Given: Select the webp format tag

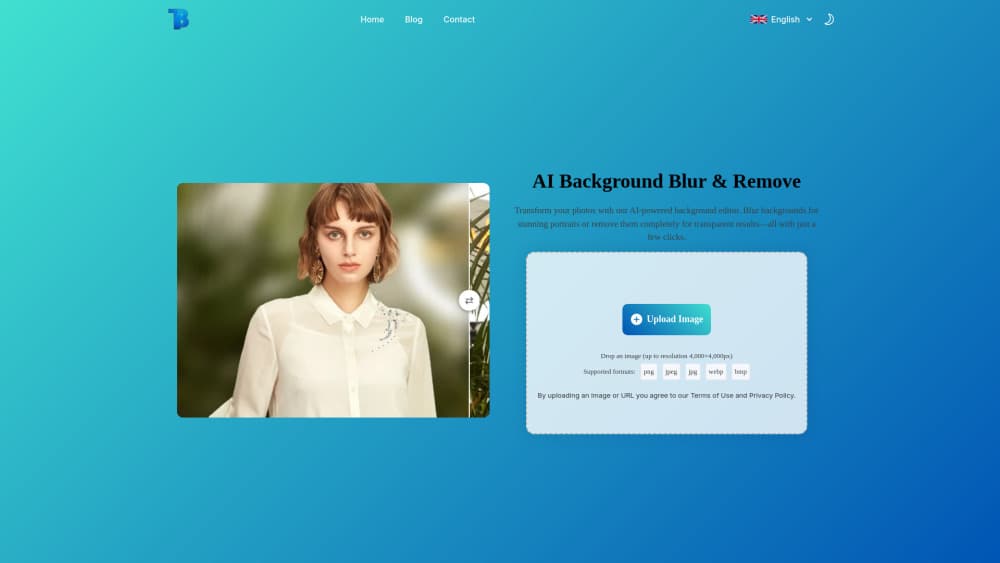Looking at the screenshot, I should point(716,372).
